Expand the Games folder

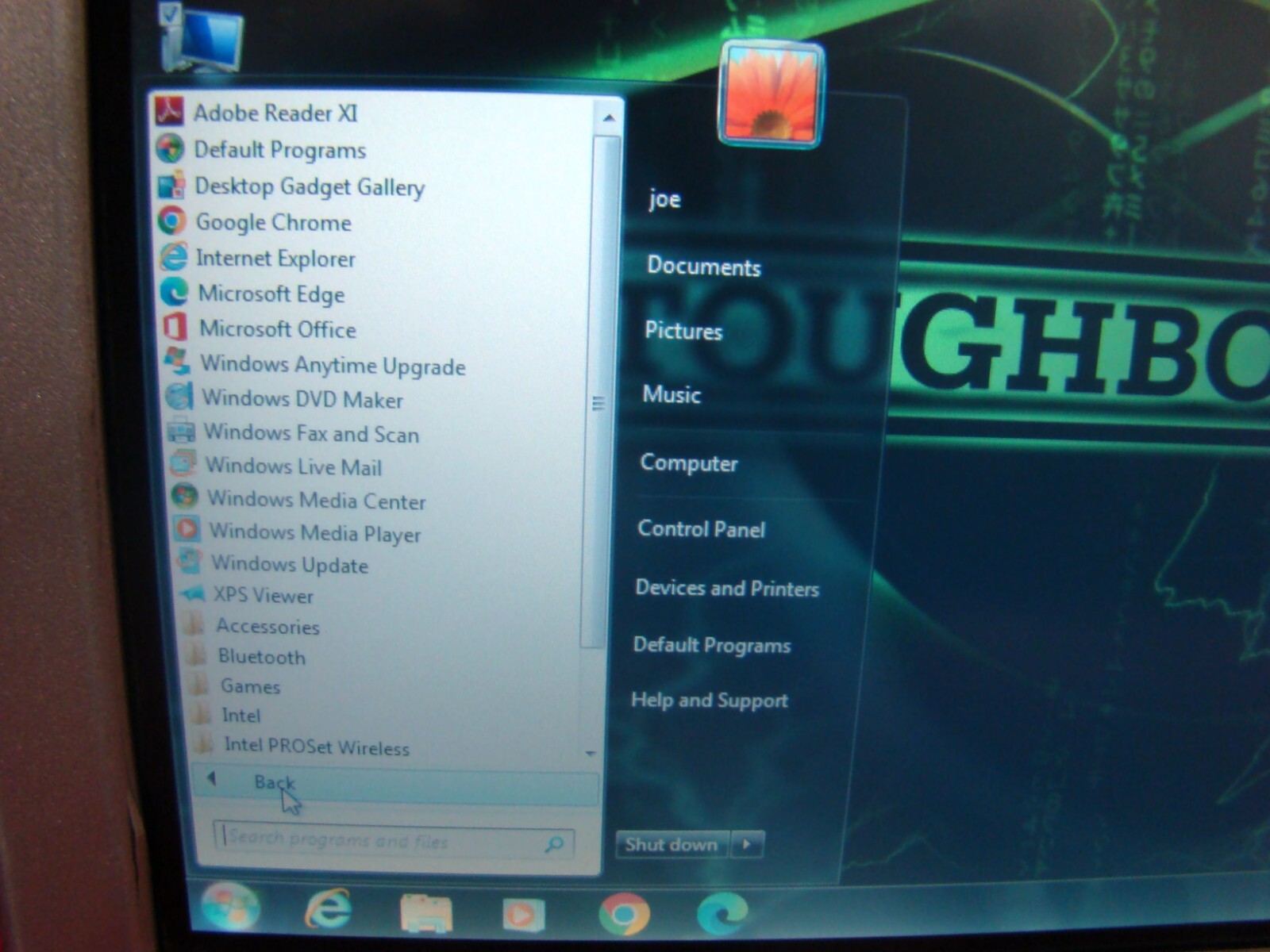pos(236,685)
